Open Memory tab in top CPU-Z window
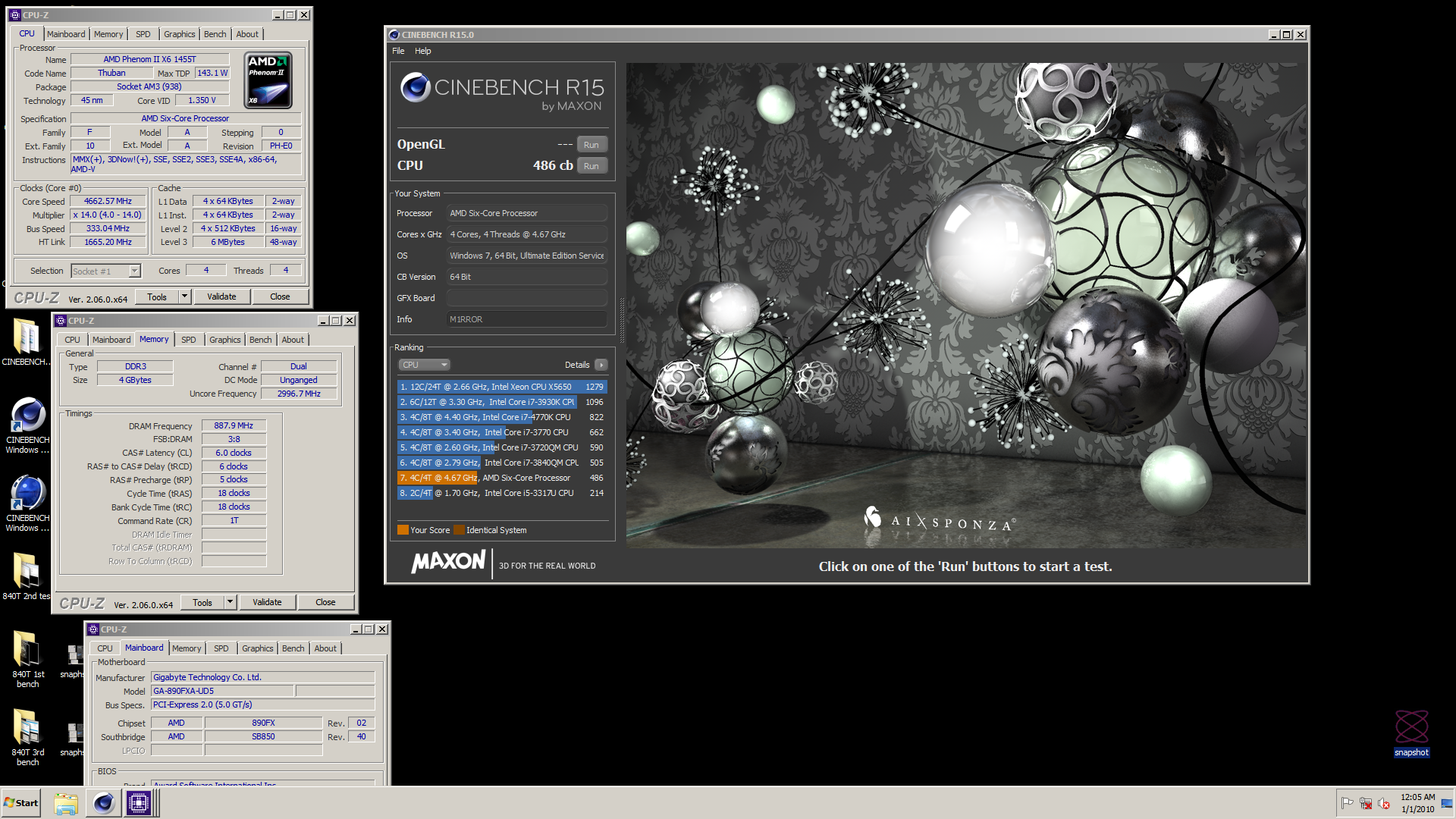Screen dimensions: 1456x819 point(108,34)
